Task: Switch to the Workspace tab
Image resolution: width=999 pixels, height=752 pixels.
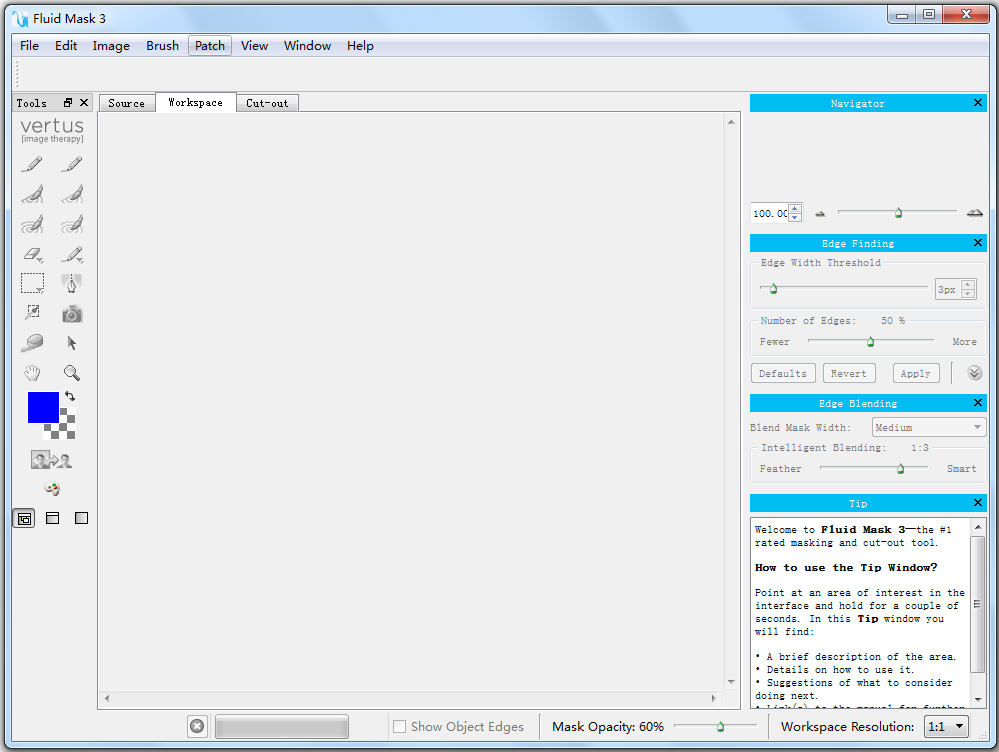Action: (196, 103)
